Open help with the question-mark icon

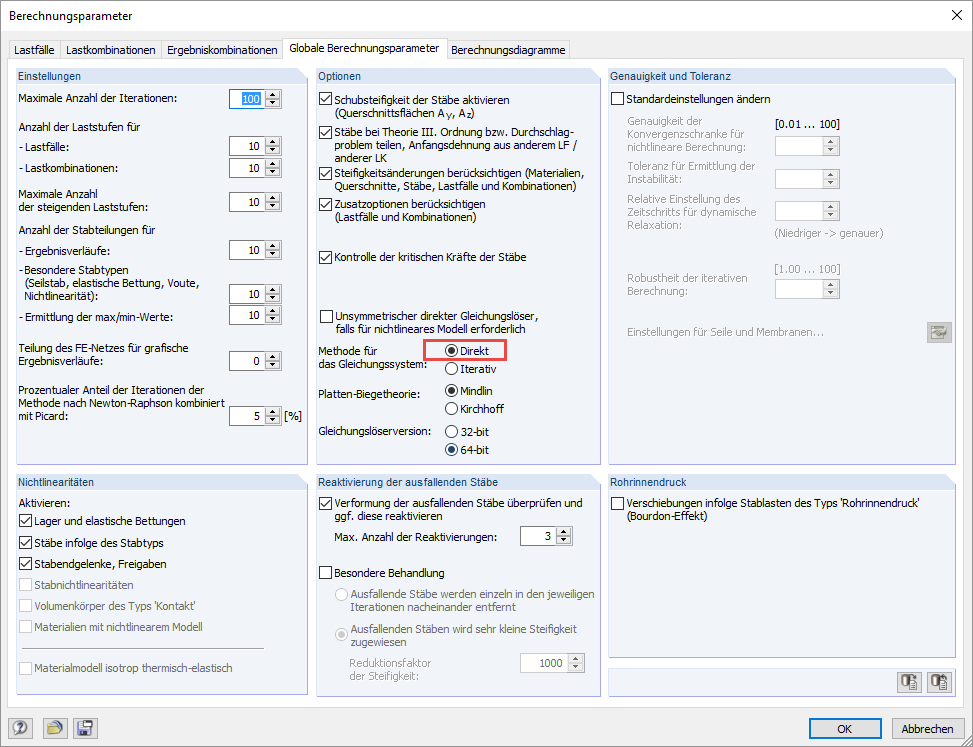click(x=20, y=728)
